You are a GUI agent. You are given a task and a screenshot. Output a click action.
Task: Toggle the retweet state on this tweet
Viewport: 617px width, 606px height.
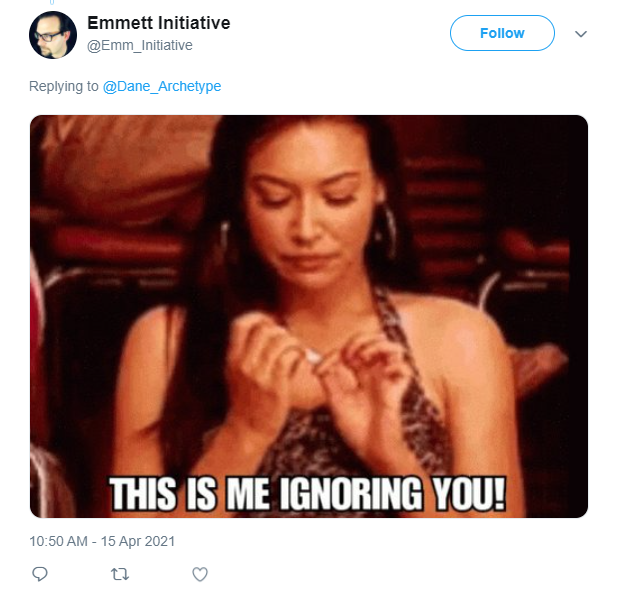tap(120, 574)
